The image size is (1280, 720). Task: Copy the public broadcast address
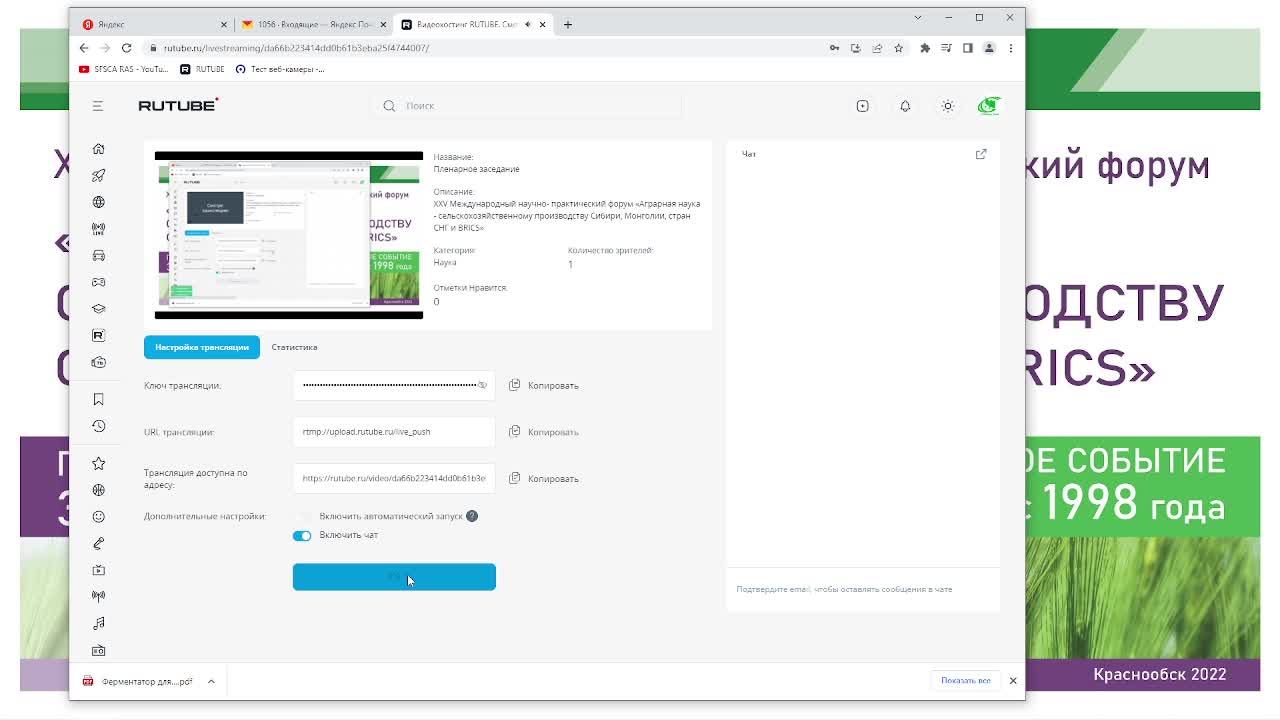[544, 478]
